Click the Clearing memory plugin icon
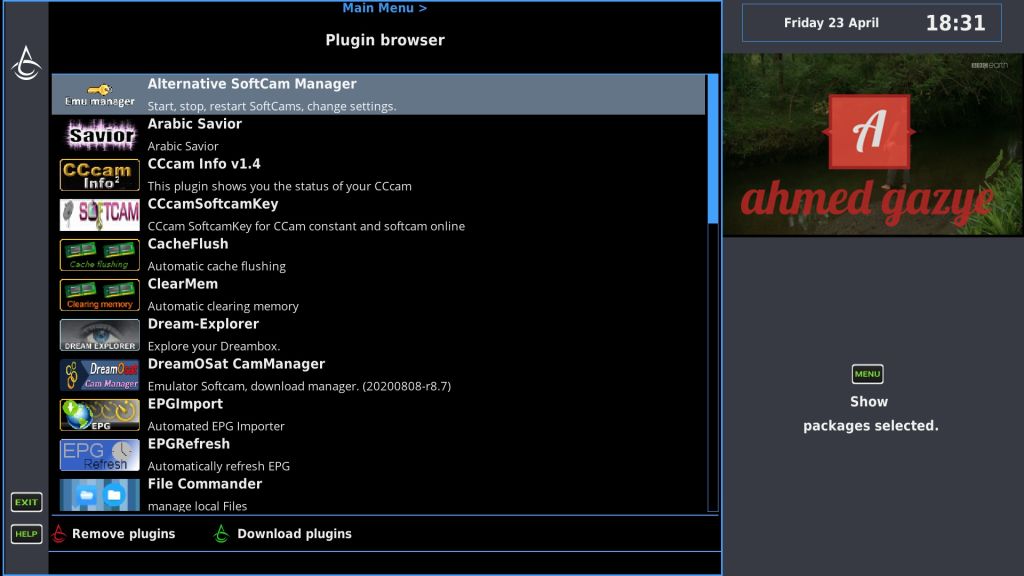 [99, 295]
